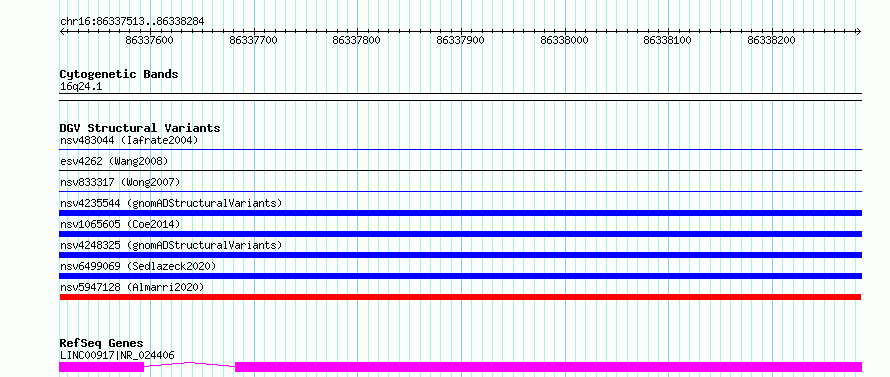Click the thin line under nsv833317
The width and height of the screenshot is (890, 377).
(460, 191)
